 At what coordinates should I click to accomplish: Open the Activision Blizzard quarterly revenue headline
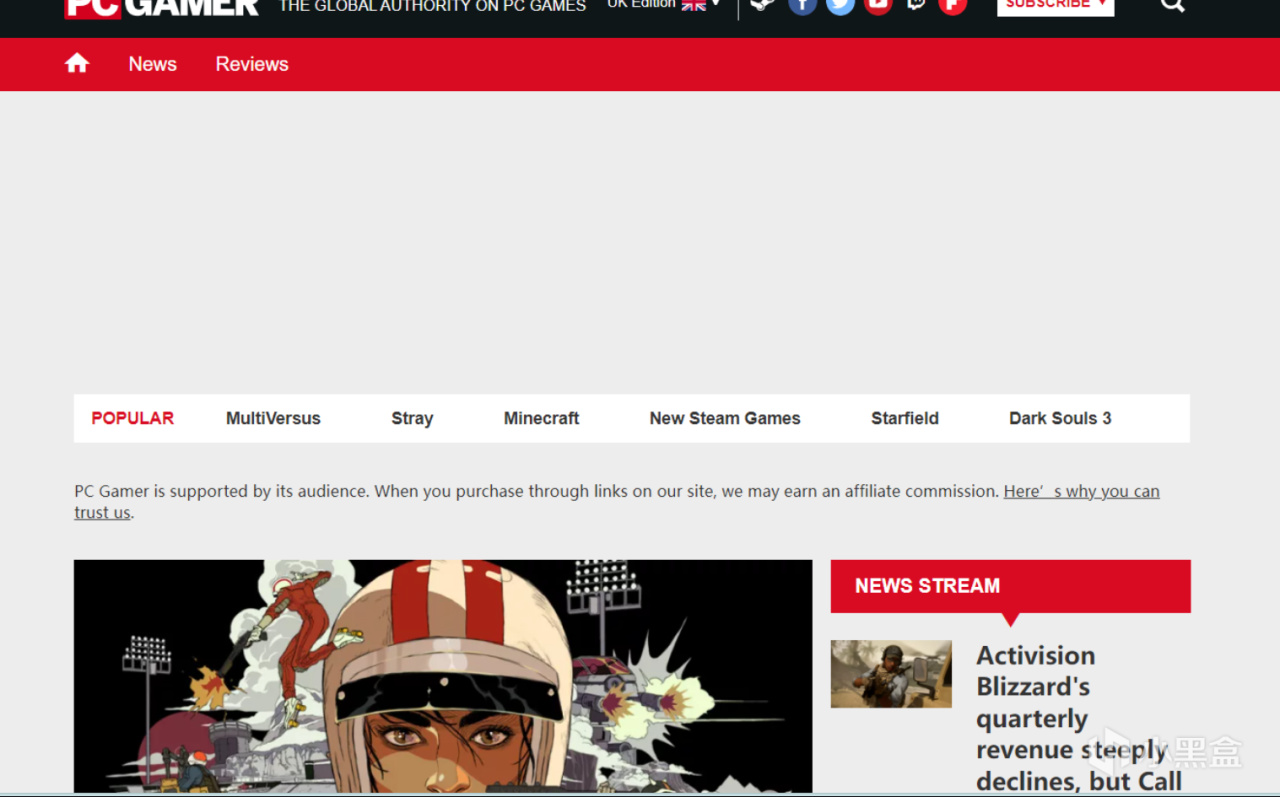tap(1080, 718)
